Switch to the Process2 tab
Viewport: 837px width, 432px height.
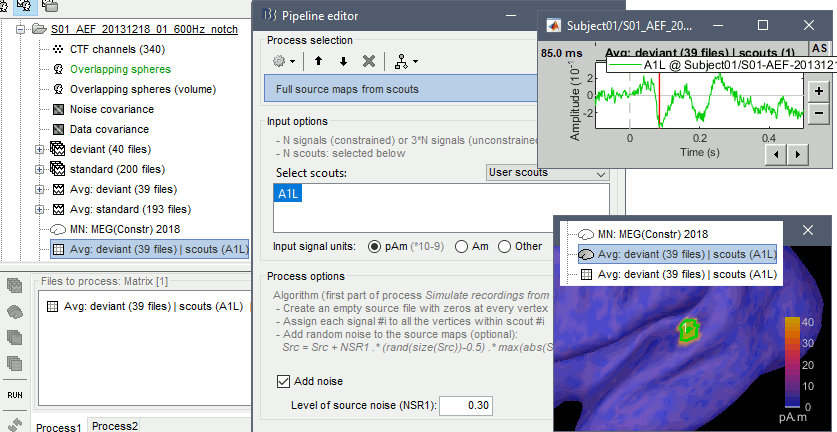point(115,426)
